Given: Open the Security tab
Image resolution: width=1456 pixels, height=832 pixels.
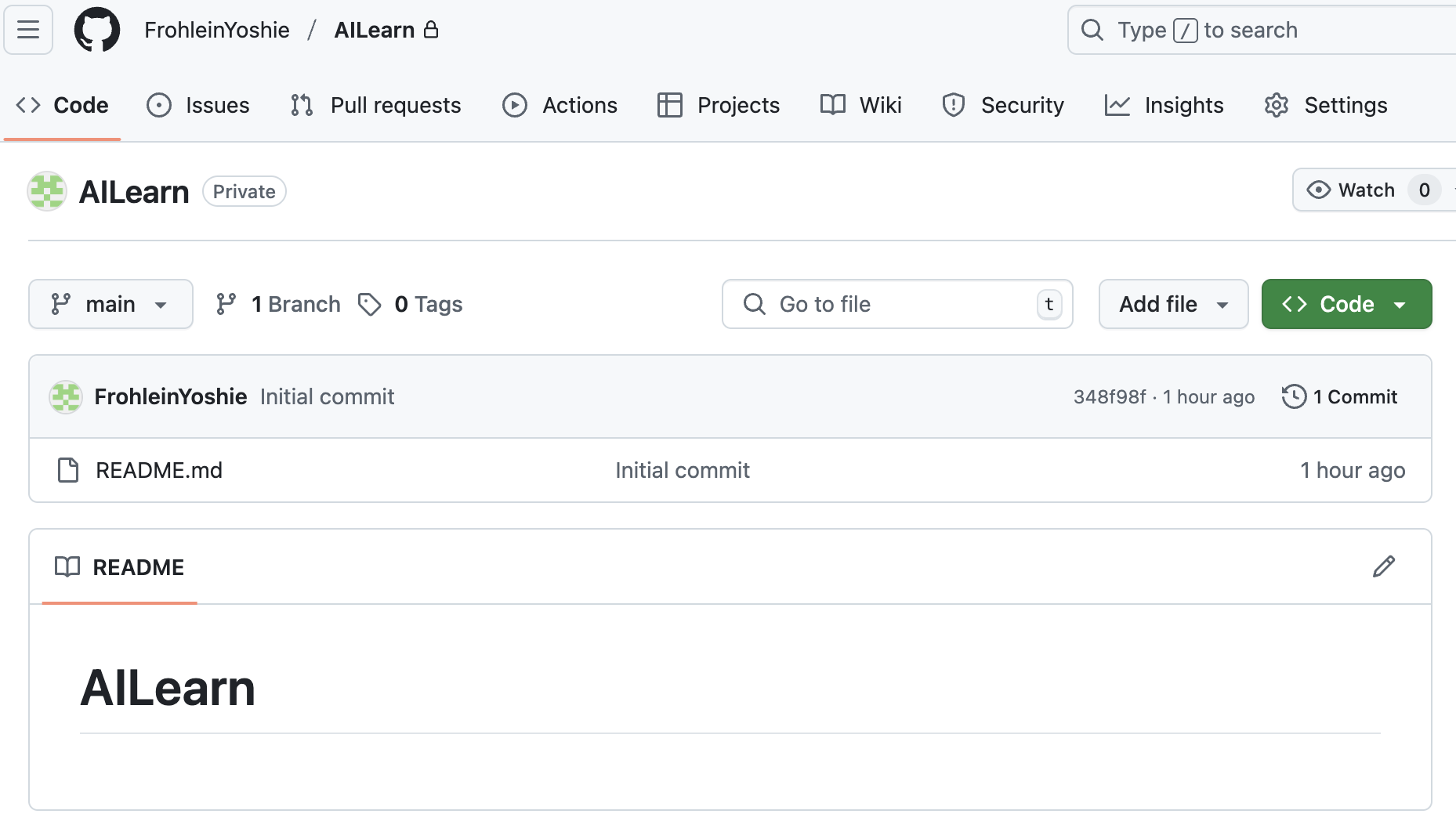Looking at the screenshot, I should click(x=1002, y=105).
